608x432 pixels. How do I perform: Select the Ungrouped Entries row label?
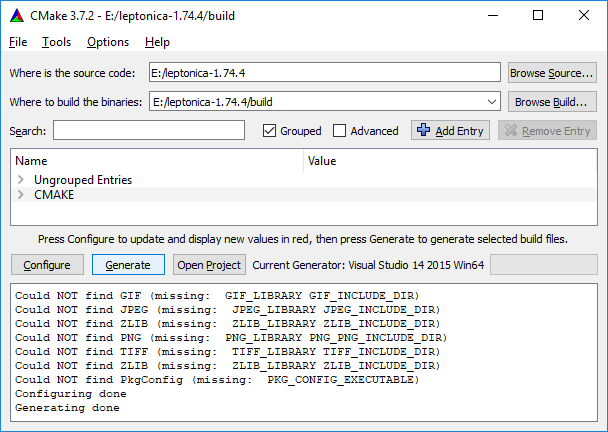coord(83,180)
